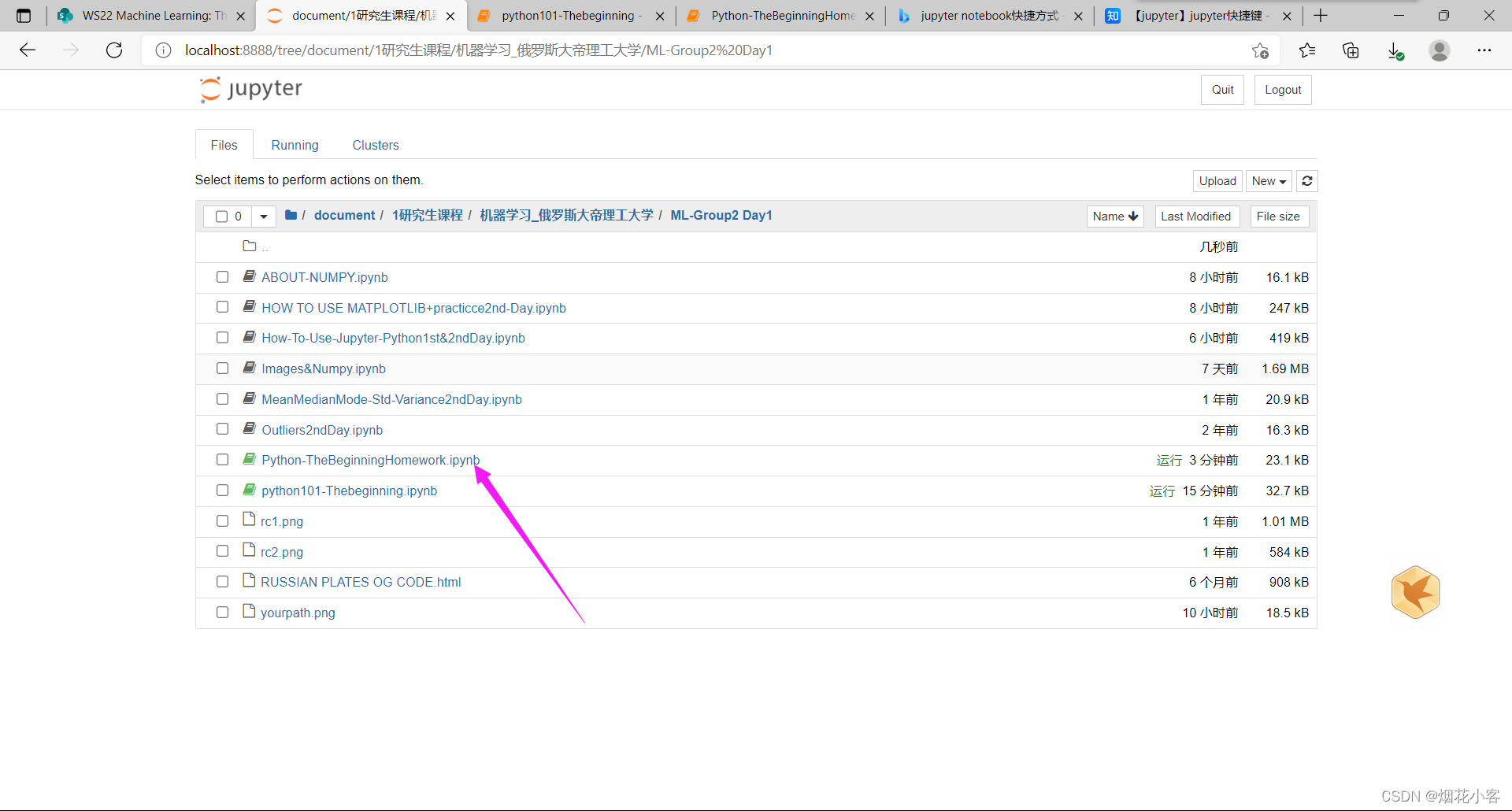Screen dimensions: 1512x811
Task: Open the selection type dropdown arrow
Action: [264, 216]
